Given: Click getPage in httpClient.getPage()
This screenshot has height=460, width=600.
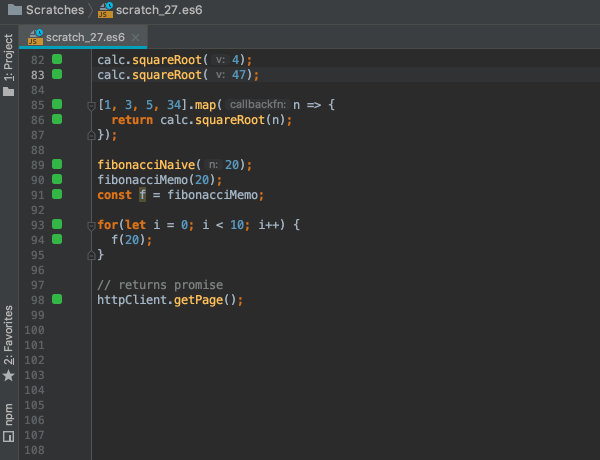Looking at the screenshot, I should pyautogui.click(x=198, y=300).
